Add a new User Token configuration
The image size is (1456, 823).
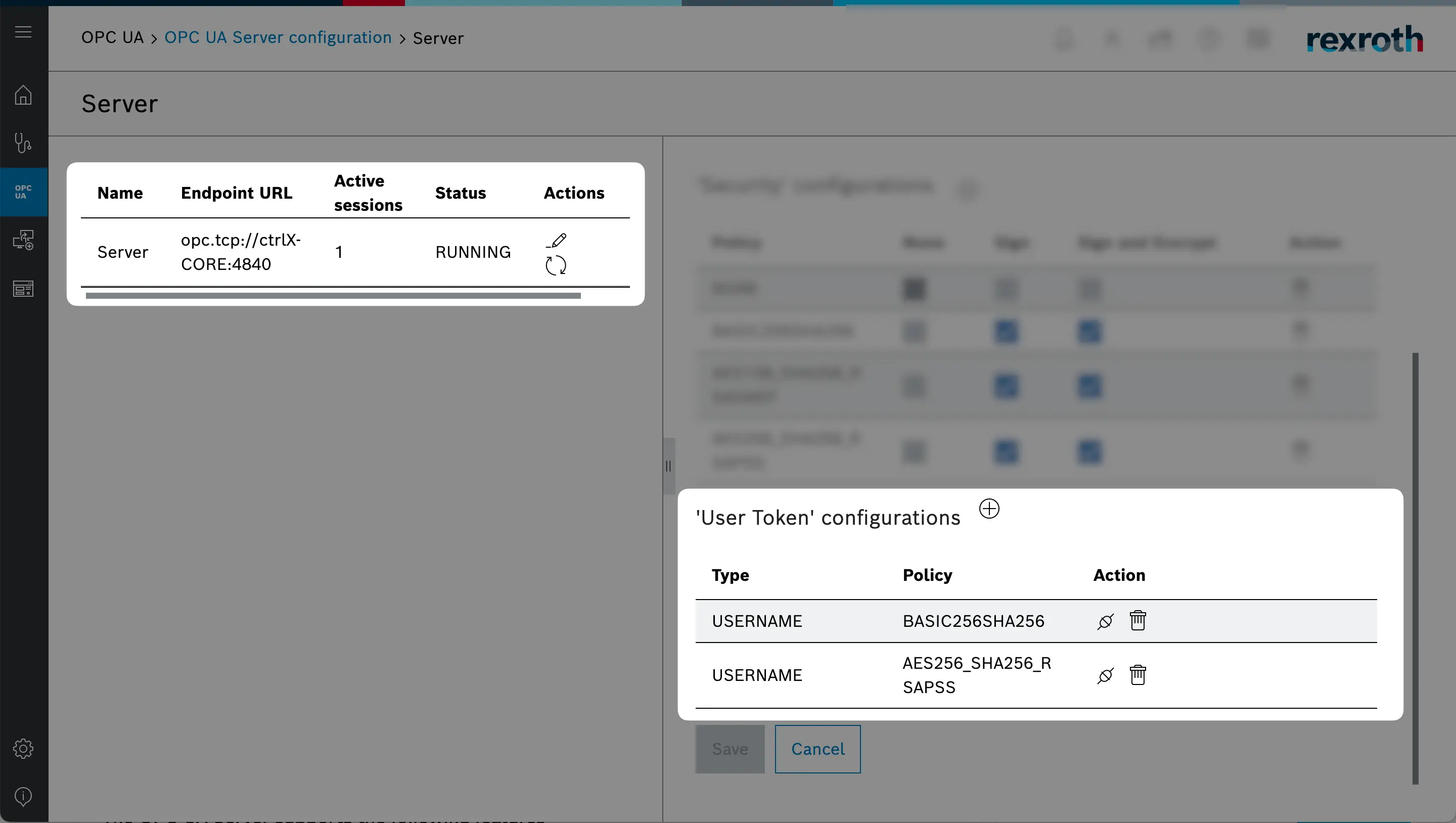pos(989,509)
